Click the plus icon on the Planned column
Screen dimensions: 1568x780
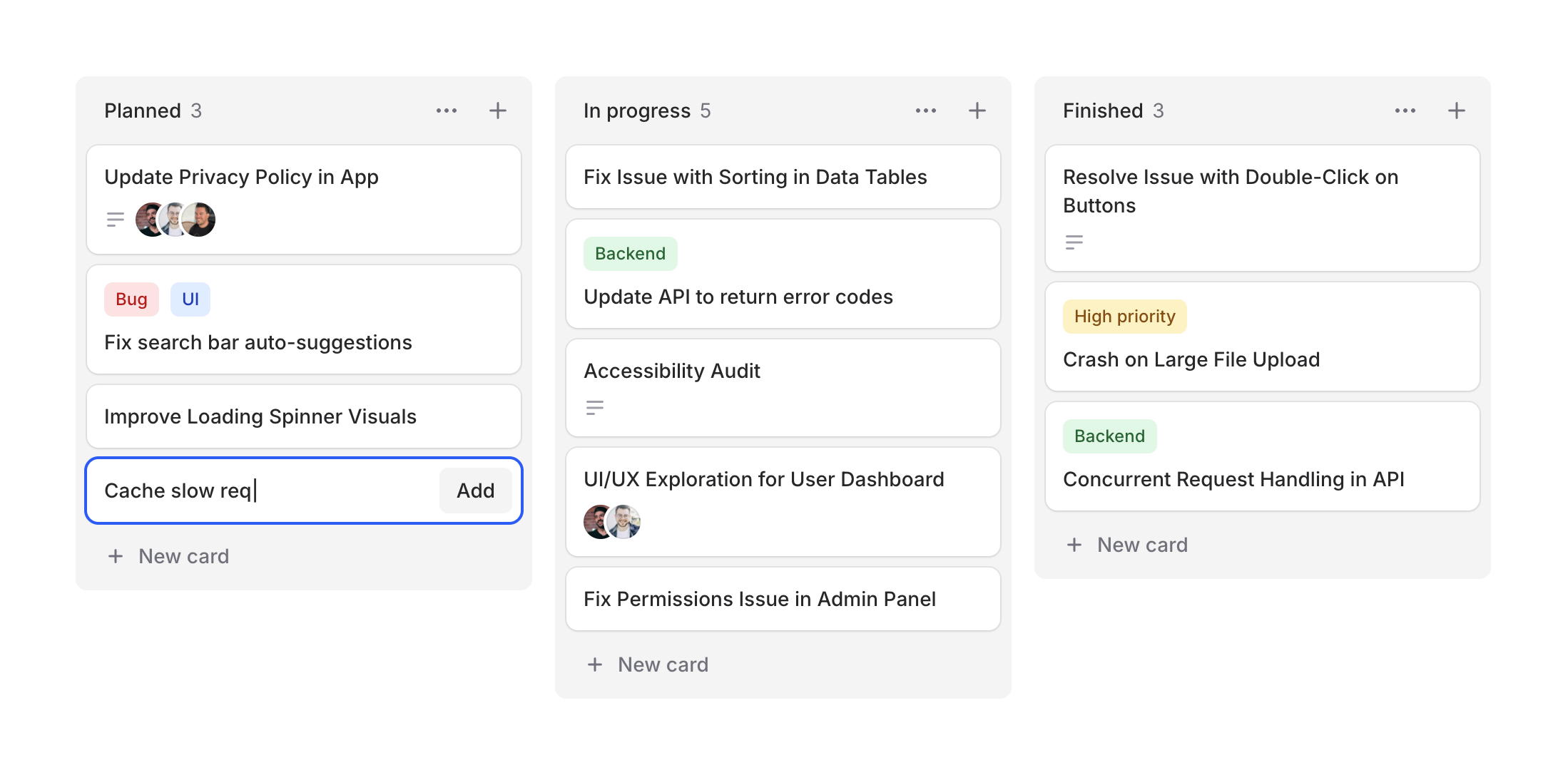tap(497, 111)
